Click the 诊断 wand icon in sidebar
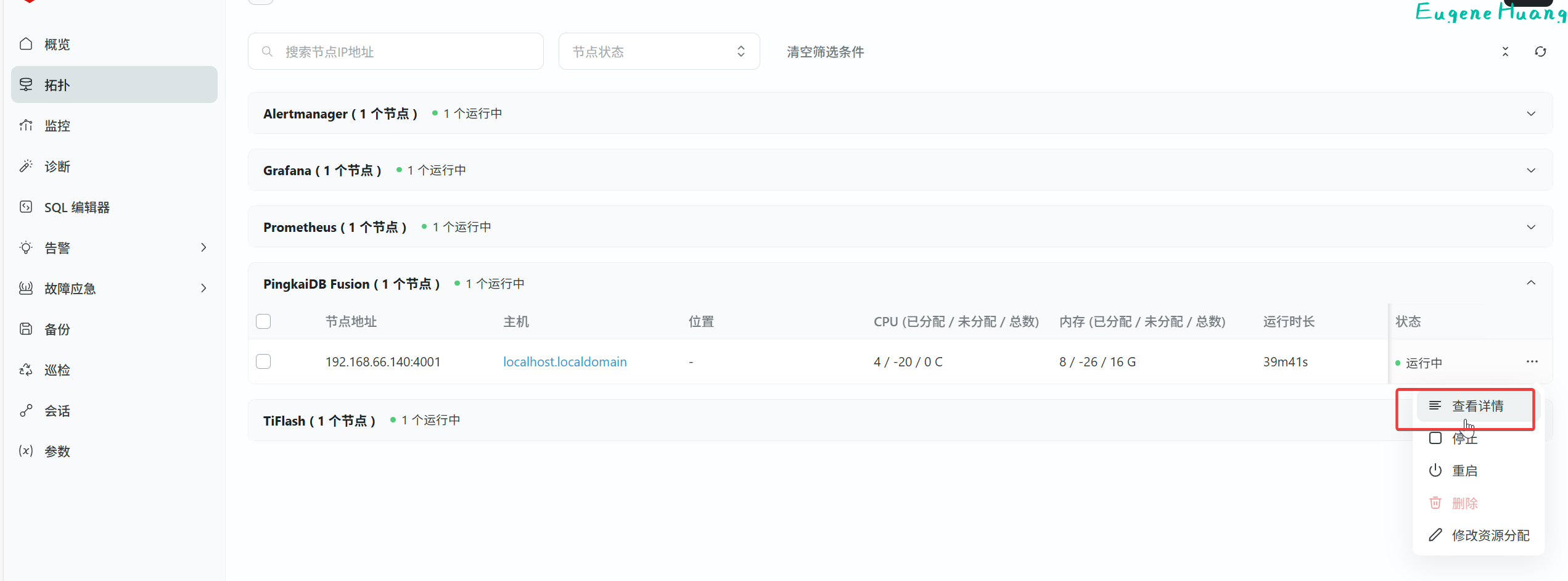Screen dimensions: 1568x581 pos(26,166)
